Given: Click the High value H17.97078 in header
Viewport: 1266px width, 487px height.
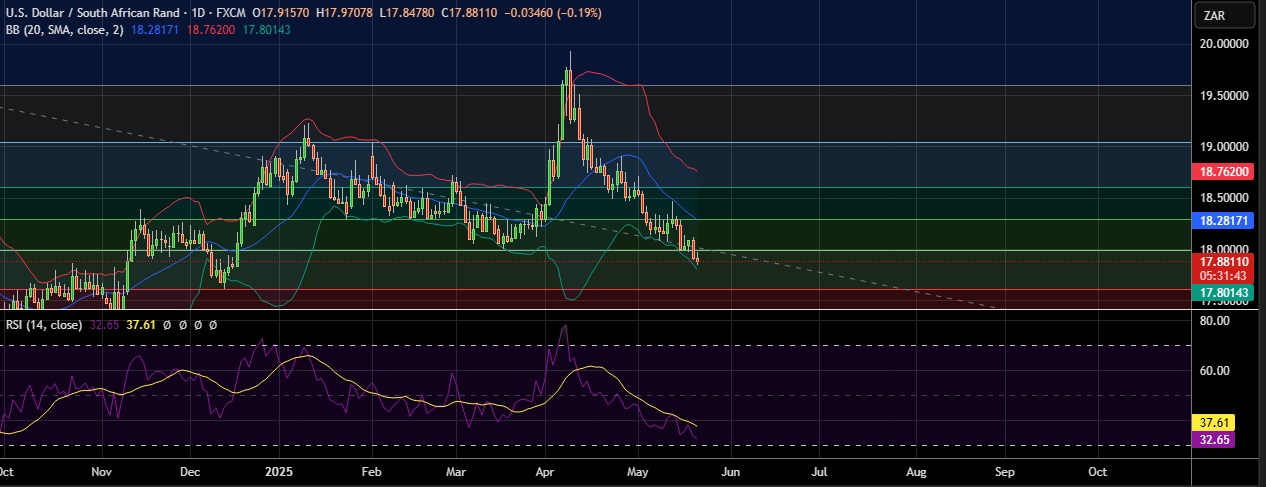Looking at the screenshot, I should point(342,13).
